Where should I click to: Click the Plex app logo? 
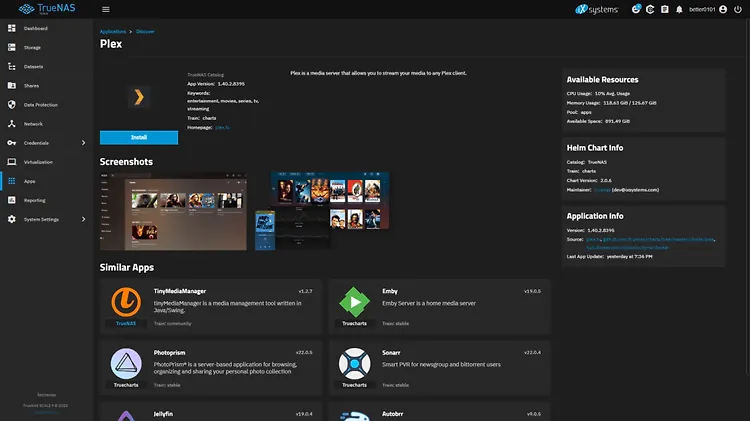pos(139,97)
